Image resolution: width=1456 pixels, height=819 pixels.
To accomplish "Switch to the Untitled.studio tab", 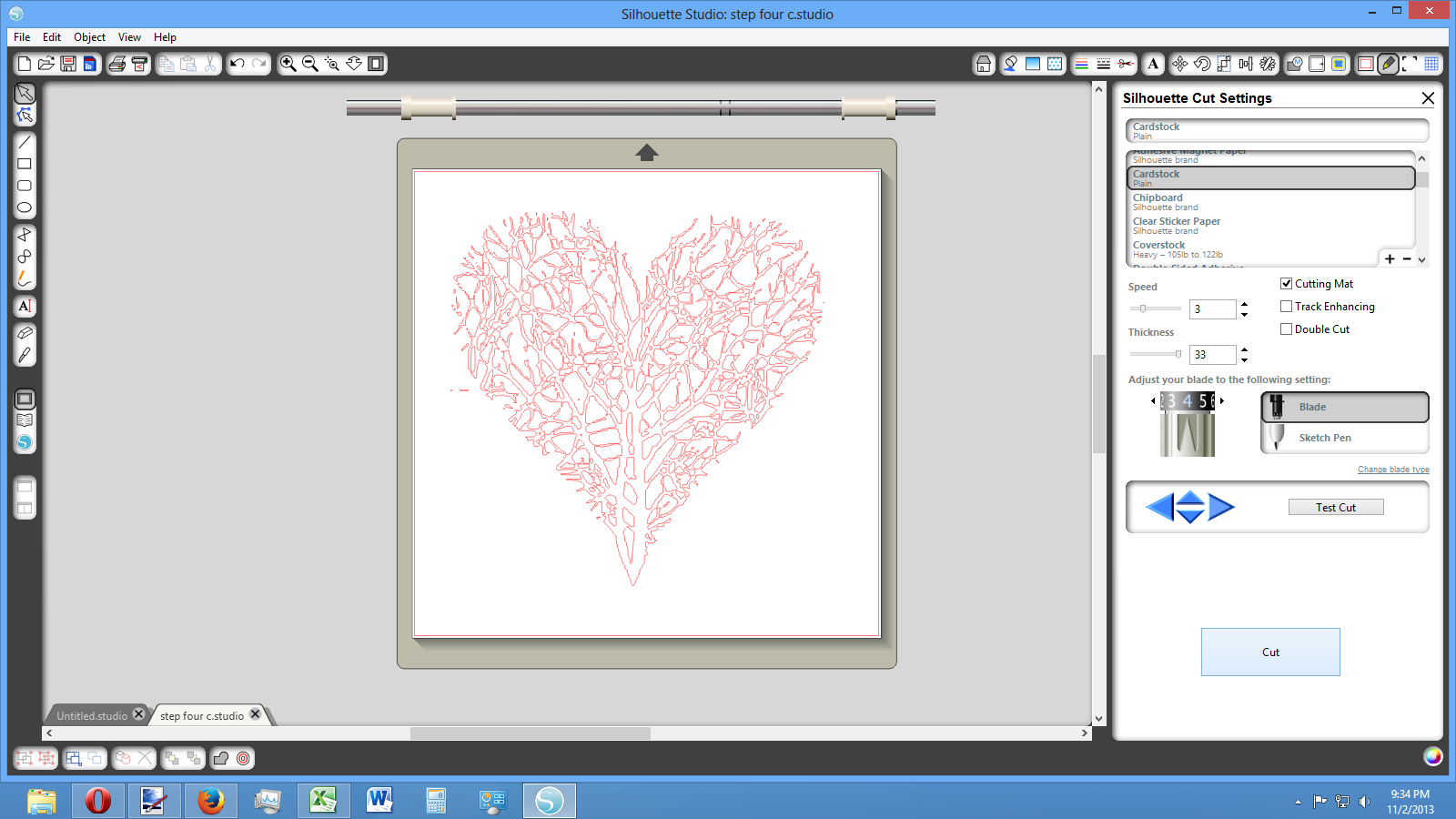I will pyautogui.click(x=92, y=716).
